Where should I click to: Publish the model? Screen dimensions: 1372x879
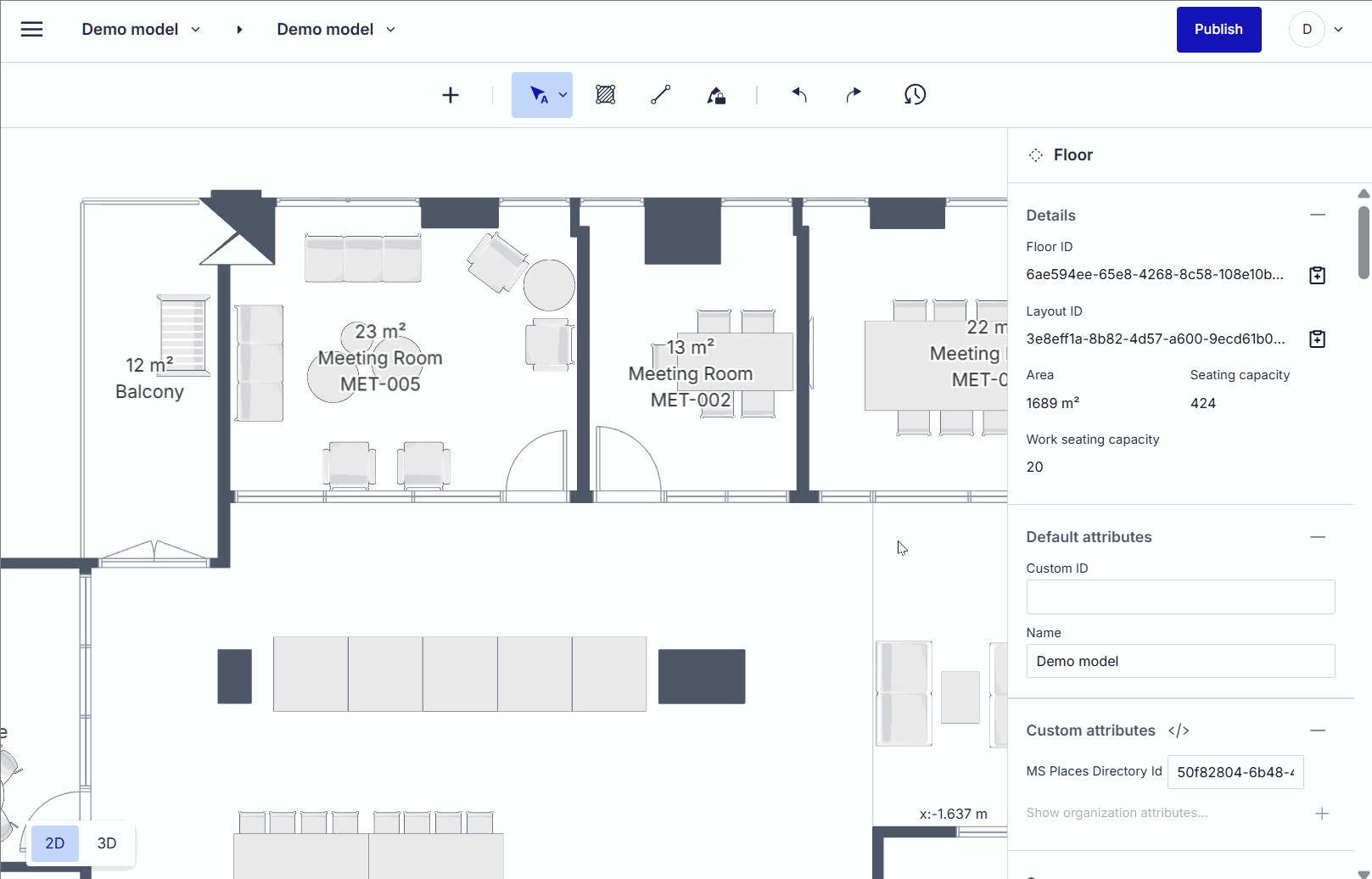click(x=1218, y=30)
